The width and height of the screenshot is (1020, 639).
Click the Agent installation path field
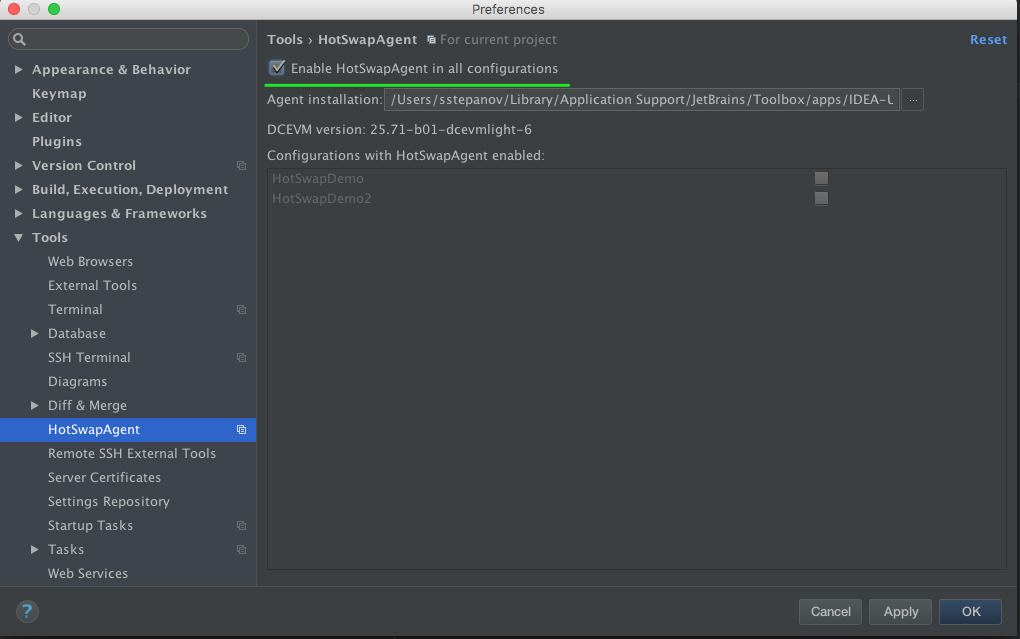click(x=641, y=100)
